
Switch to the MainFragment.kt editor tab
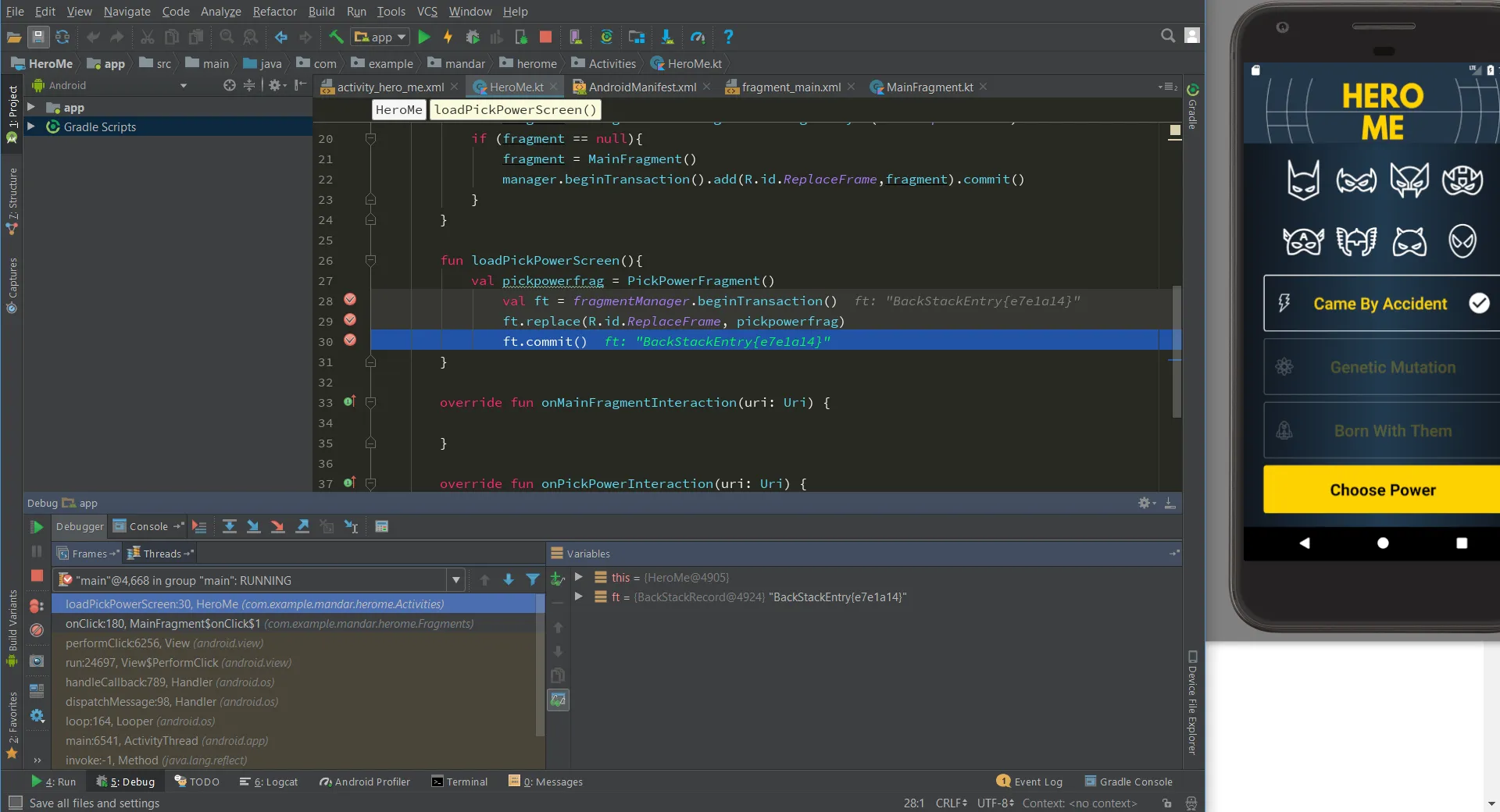928,87
